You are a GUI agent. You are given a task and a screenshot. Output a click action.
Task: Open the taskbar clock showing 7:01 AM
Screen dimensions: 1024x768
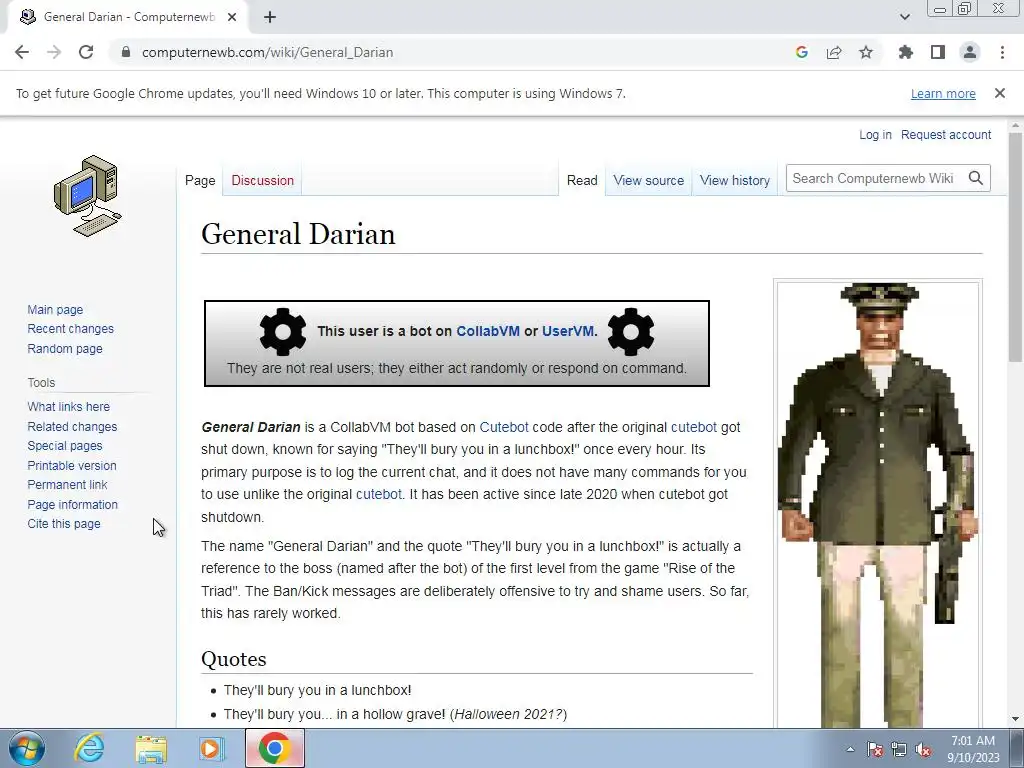tap(973, 749)
